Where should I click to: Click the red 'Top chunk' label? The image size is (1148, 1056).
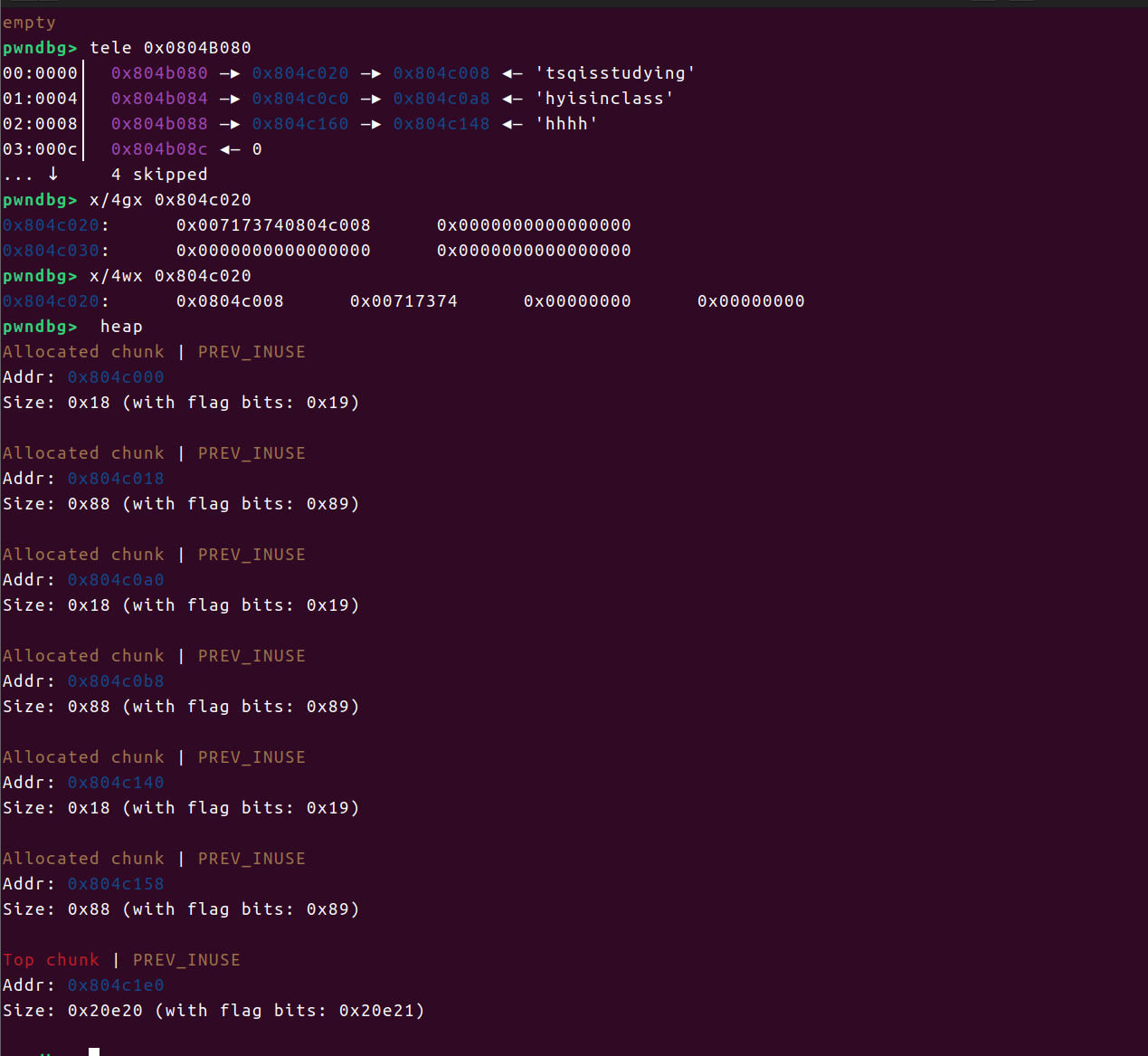(51, 960)
